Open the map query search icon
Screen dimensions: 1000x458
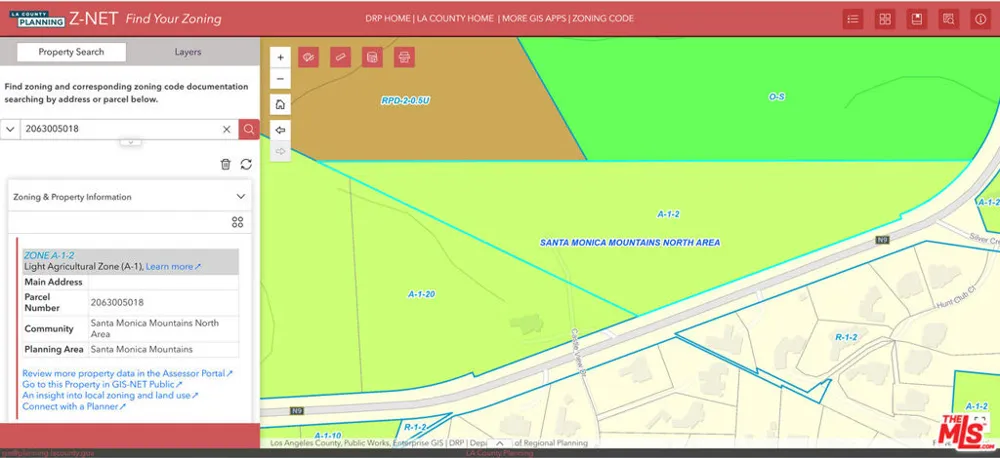pos(948,19)
